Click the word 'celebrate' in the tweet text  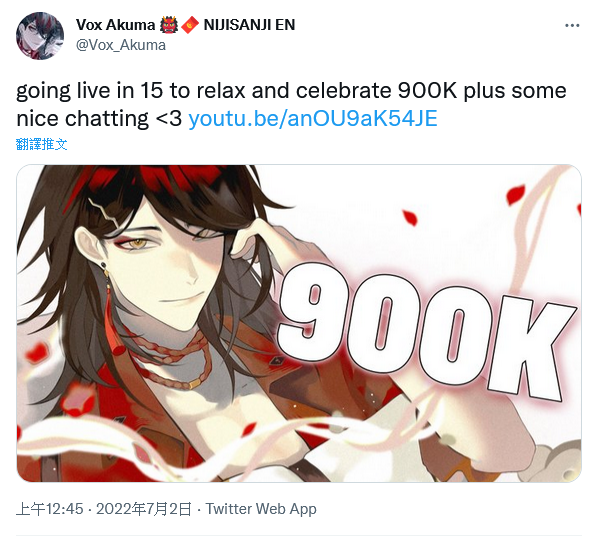pyautogui.click(x=343, y=91)
